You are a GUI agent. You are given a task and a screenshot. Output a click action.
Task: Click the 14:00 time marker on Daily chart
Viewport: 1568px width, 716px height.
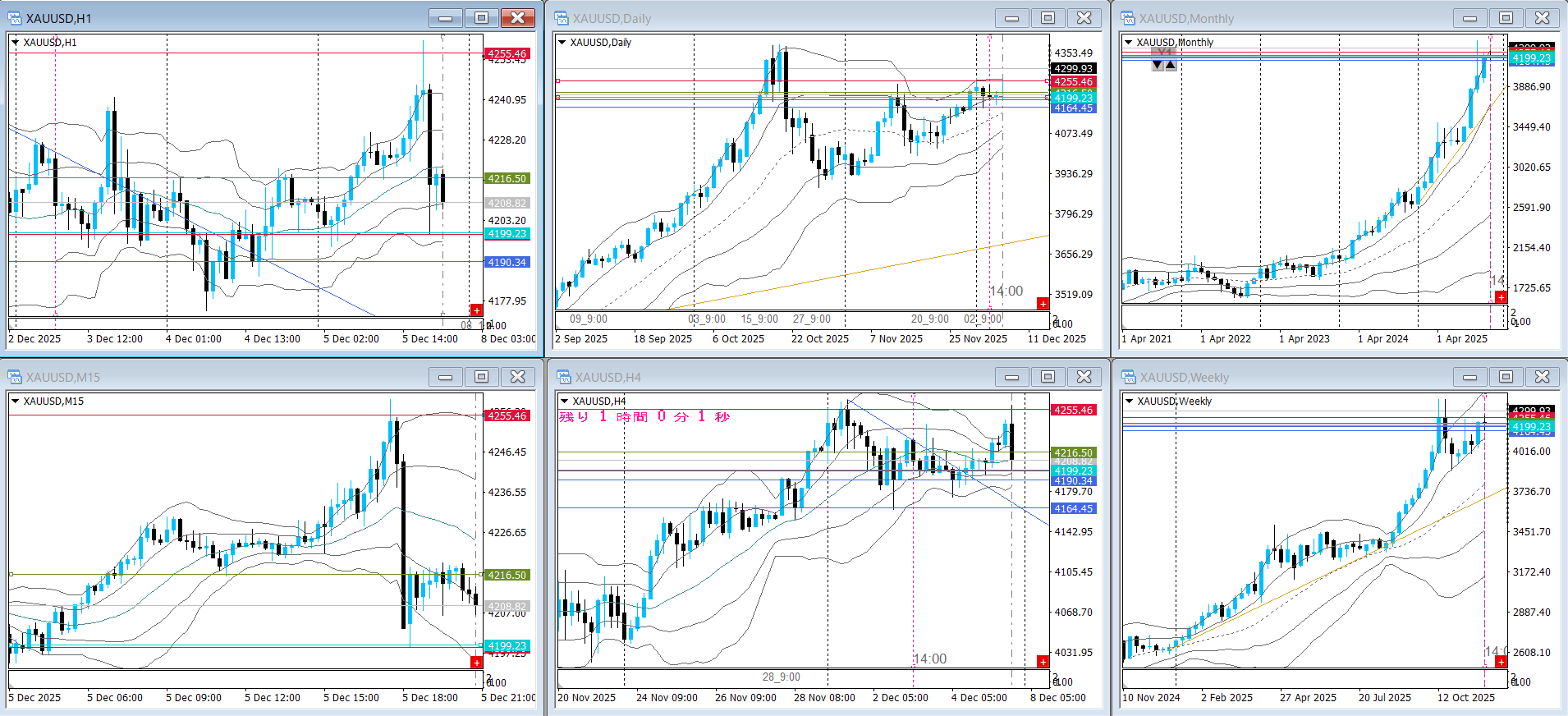[1006, 291]
